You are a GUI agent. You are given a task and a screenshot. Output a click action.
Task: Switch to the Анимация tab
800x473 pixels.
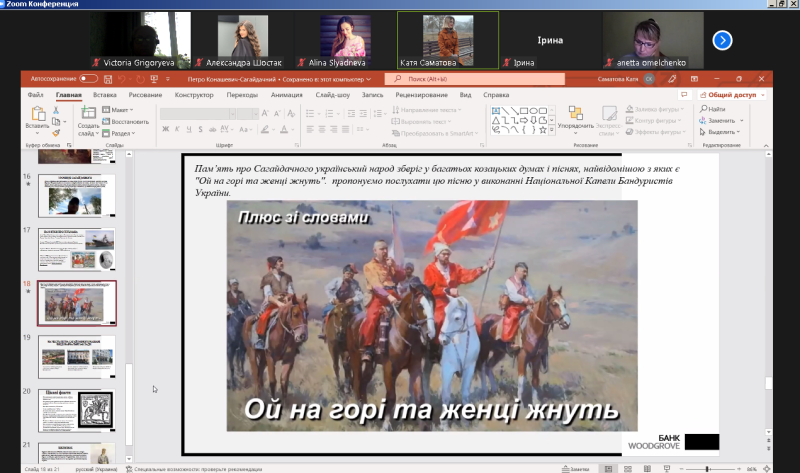click(287, 95)
